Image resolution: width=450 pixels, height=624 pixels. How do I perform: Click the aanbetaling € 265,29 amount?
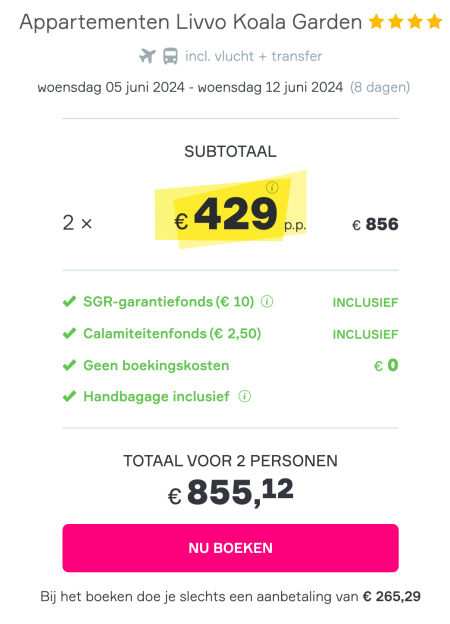pyautogui.click(x=392, y=597)
